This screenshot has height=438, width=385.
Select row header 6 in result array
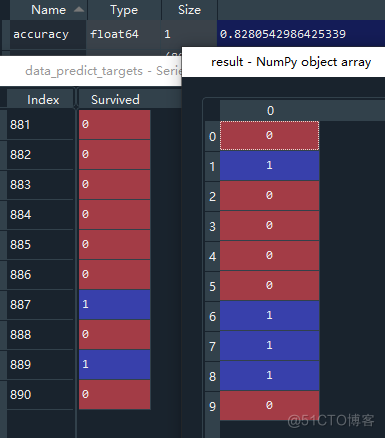click(x=212, y=316)
